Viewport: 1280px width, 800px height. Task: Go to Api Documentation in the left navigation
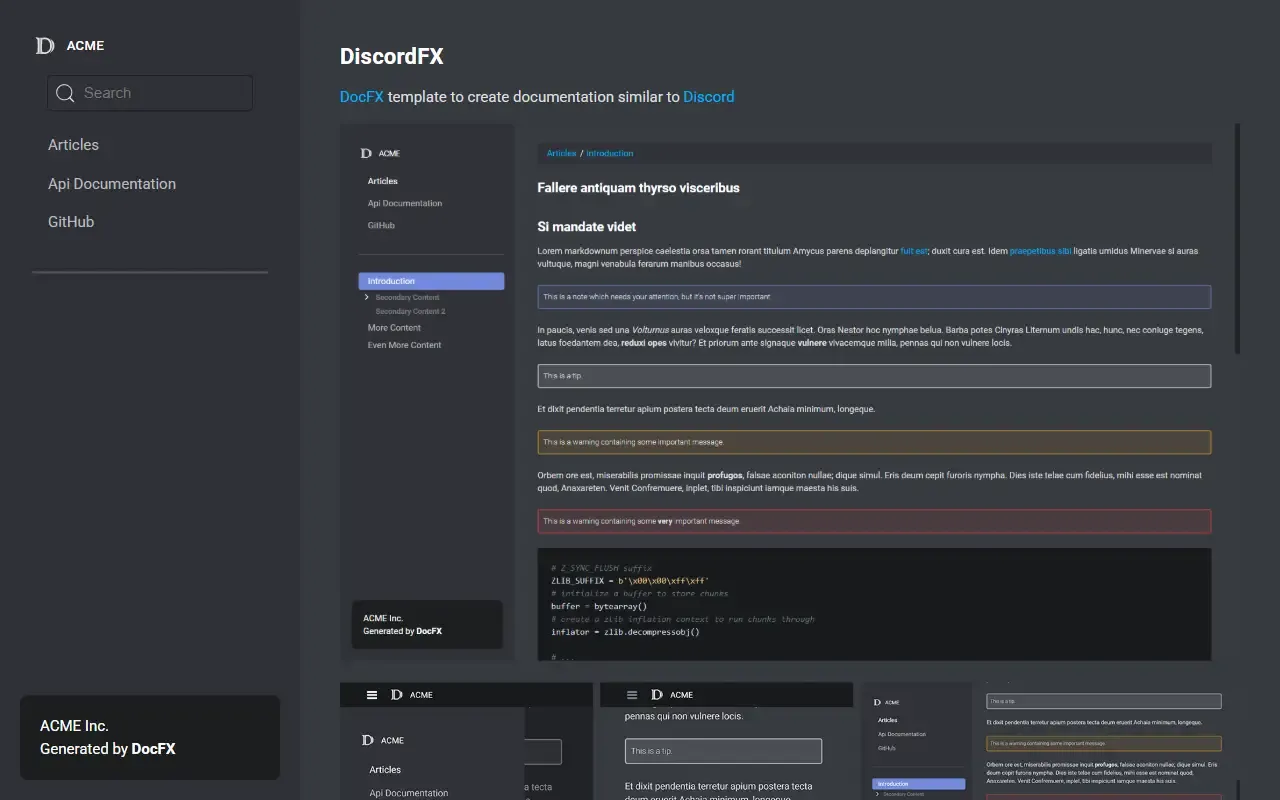(x=112, y=184)
